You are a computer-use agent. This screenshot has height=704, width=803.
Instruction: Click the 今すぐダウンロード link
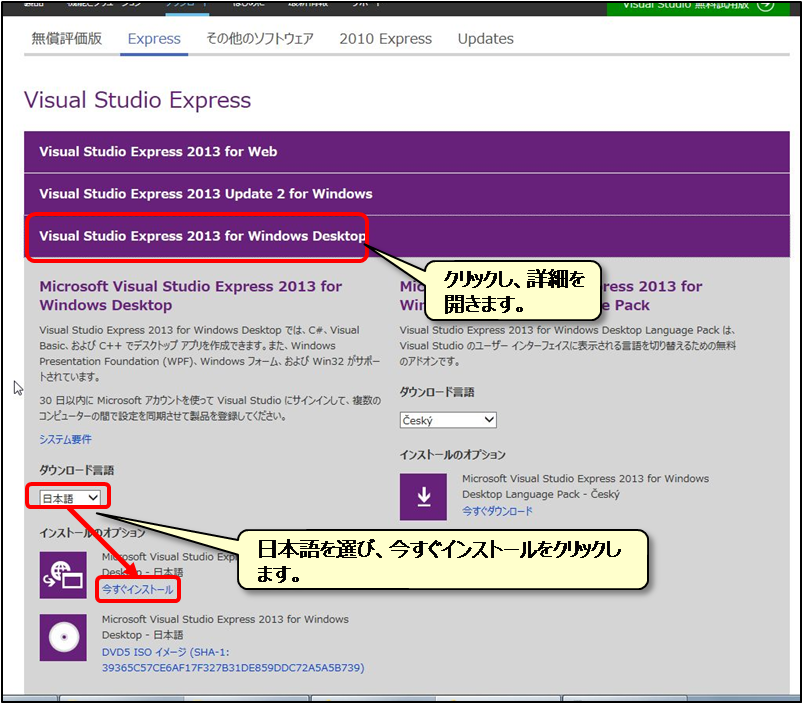click(497, 511)
